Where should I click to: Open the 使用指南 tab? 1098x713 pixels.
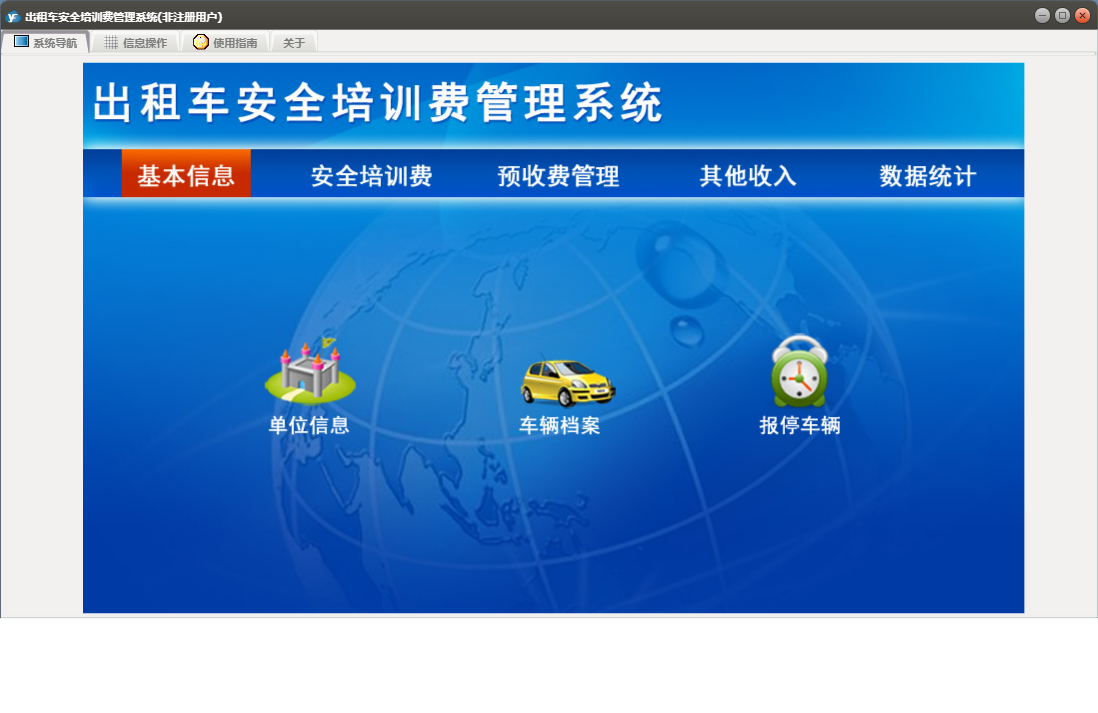(x=225, y=42)
